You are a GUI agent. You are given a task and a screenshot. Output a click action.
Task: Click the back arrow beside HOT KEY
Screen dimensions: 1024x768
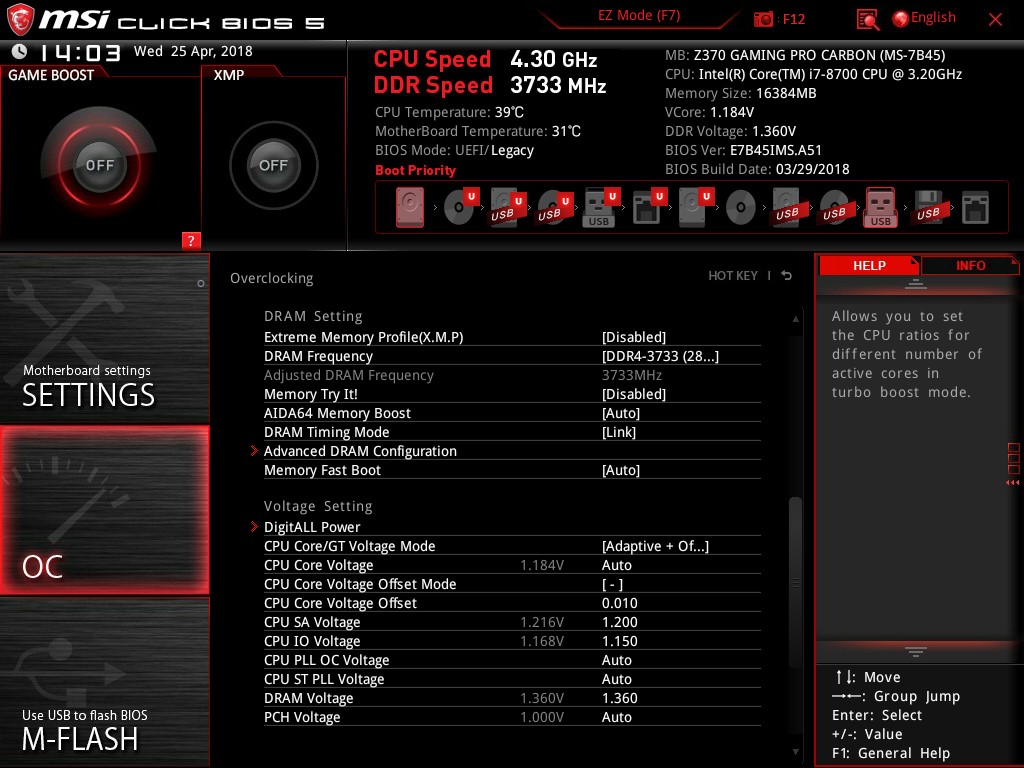(x=787, y=276)
